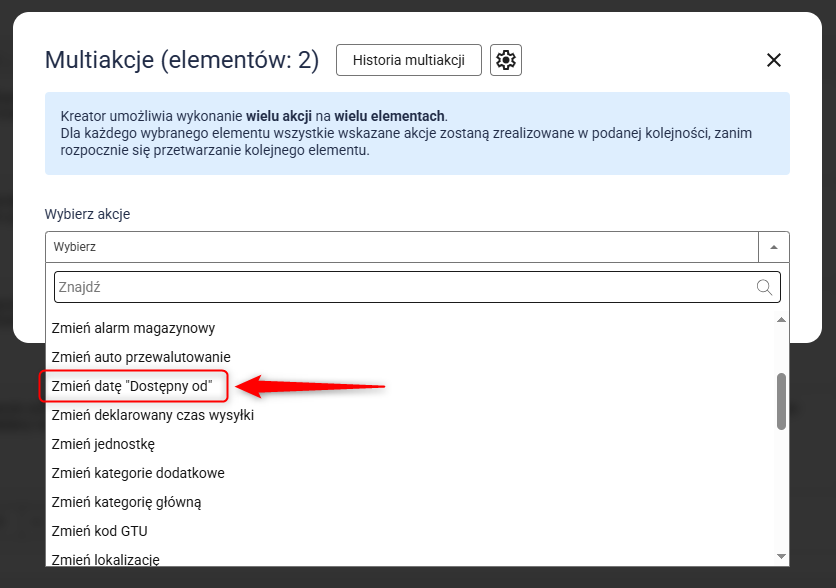
Task: Close the Multiakcje dialog with X
Action: click(x=773, y=60)
